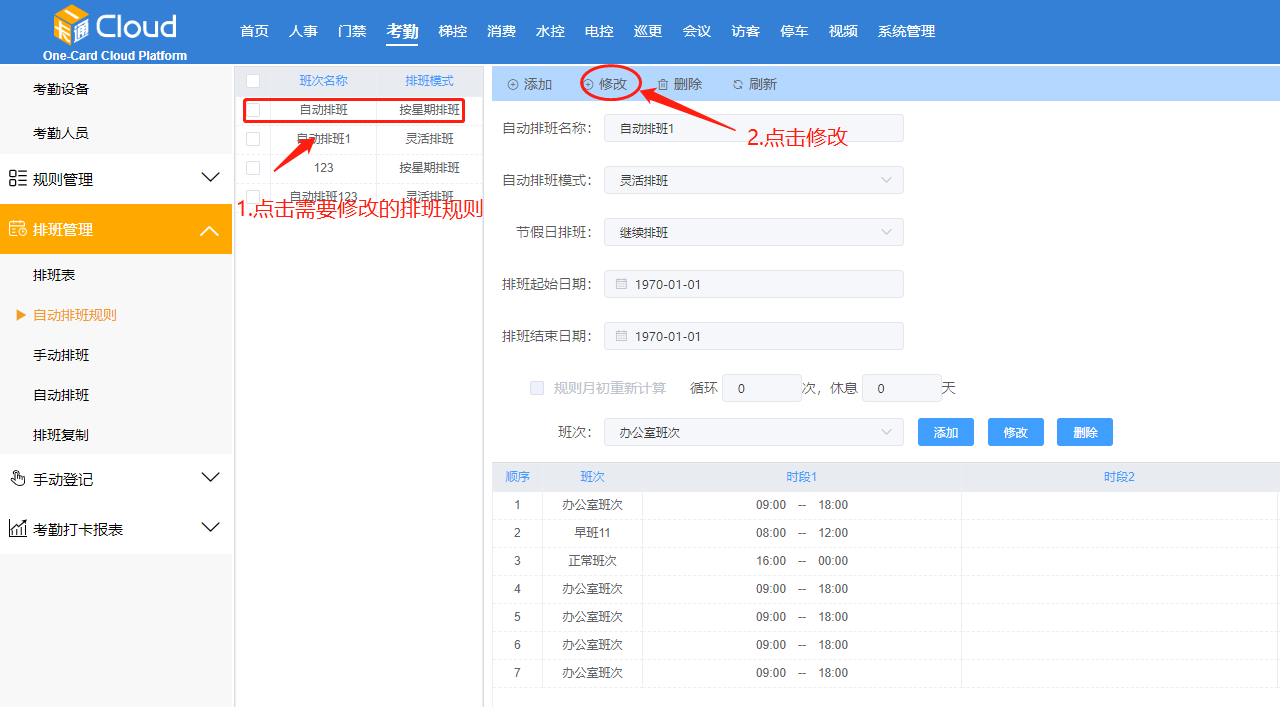Click the blue 添加 button beside the 班次 dropdown
The width and height of the screenshot is (1280, 707).
(x=945, y=431)
